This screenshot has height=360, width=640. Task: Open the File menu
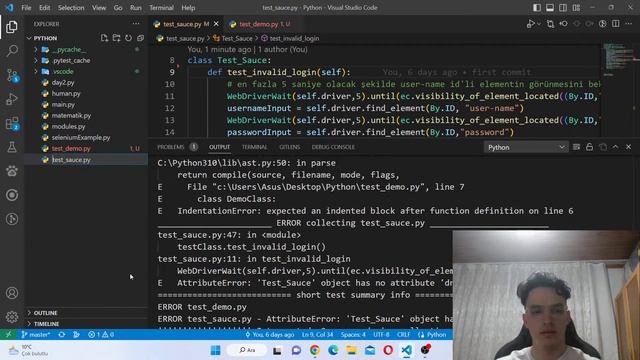pos(26,8)
